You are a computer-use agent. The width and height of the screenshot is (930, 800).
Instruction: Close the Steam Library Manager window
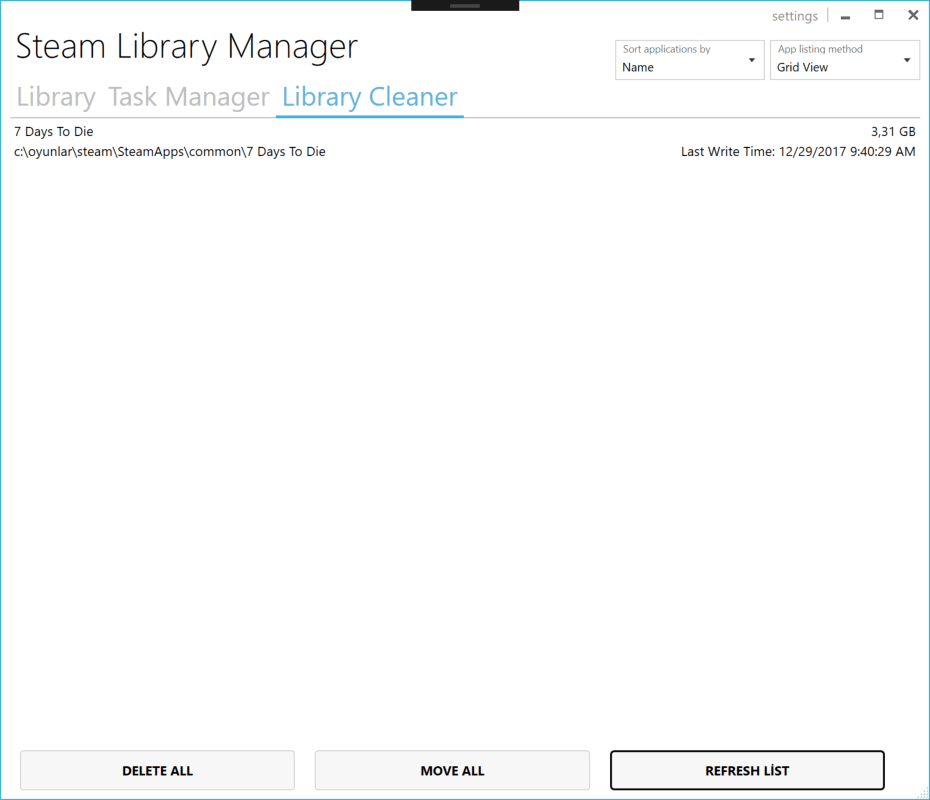pyautogui.click(x=913, y=15)
